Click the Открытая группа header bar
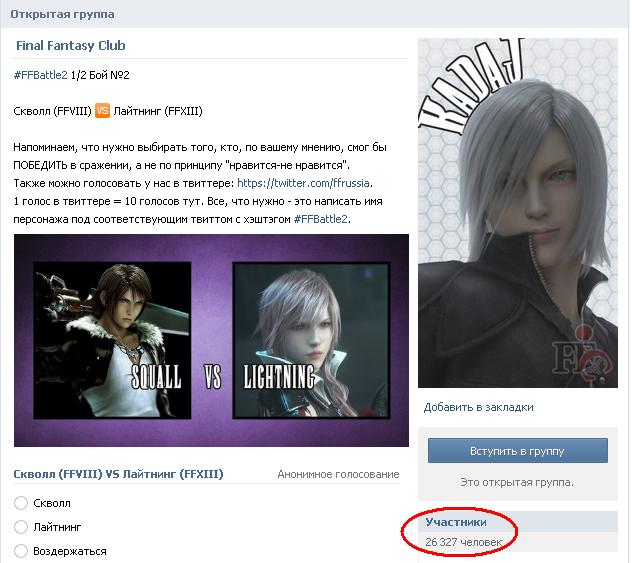The image size is (632, 563). 315,14
